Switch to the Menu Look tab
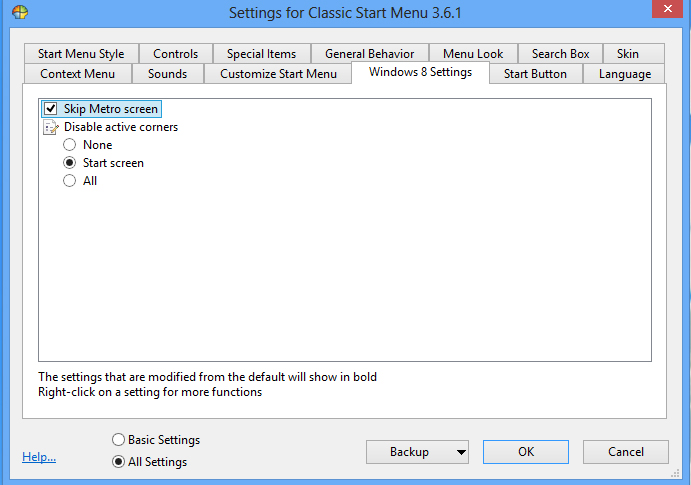The width and height of the screenshot is (691, 485). pos(473,54)
